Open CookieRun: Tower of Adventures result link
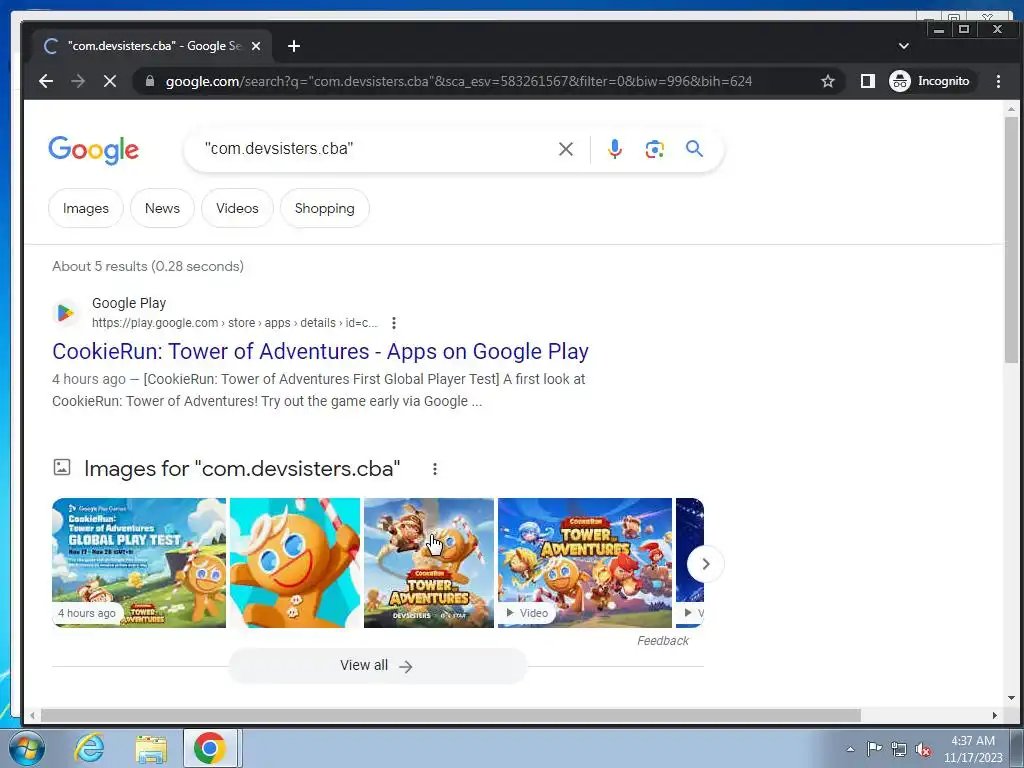1024x768 pixels. click(320, 351)
